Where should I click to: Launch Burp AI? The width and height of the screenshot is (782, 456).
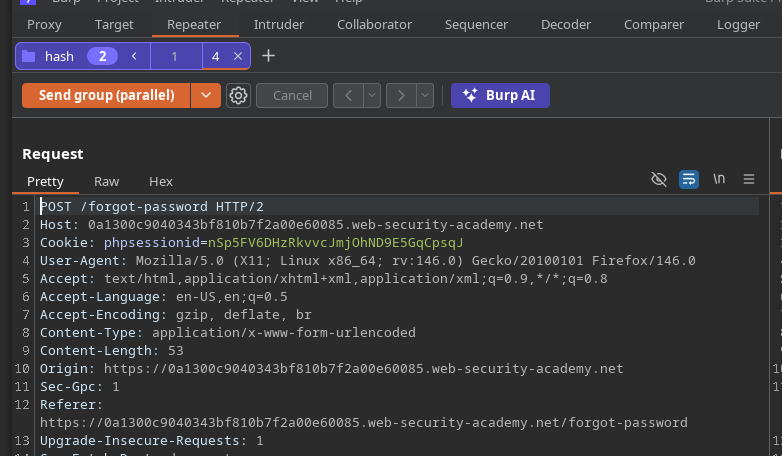click(x=500, y=95)
